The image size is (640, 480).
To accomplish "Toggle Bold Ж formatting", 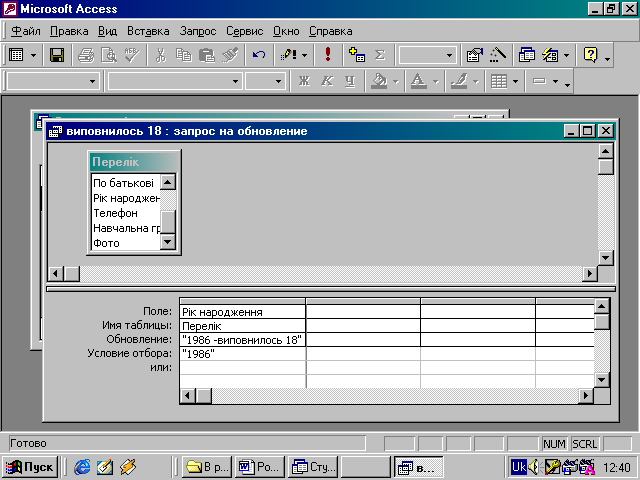I will [x=304, y=81].
